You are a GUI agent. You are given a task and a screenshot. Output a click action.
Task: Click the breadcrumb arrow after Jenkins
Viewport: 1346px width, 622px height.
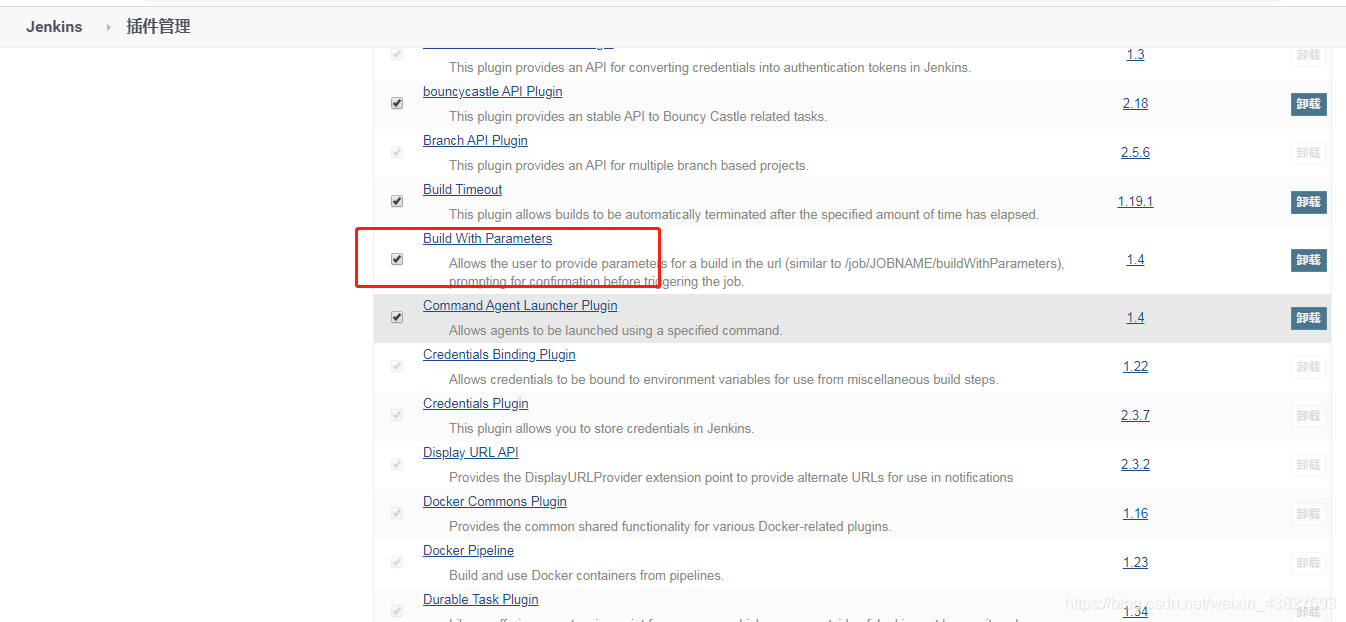point(108,27)
